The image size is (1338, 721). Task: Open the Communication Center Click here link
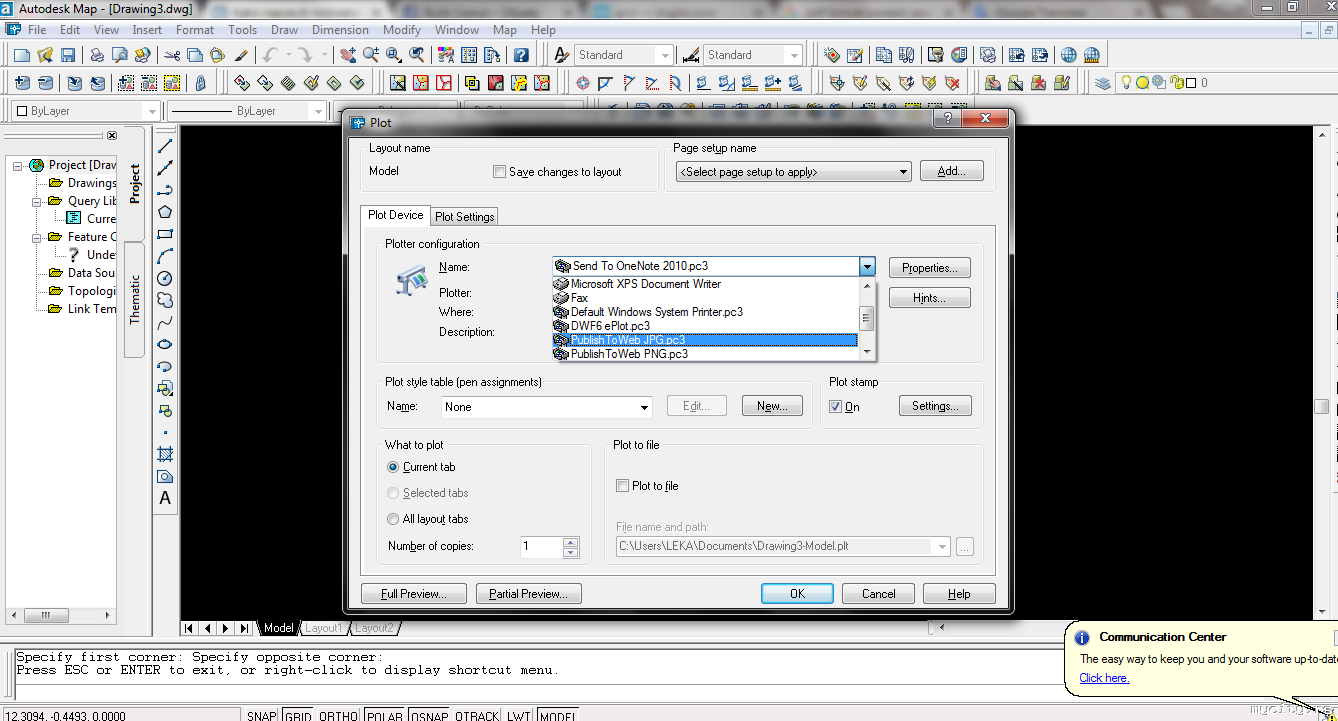click(1104, 678)
